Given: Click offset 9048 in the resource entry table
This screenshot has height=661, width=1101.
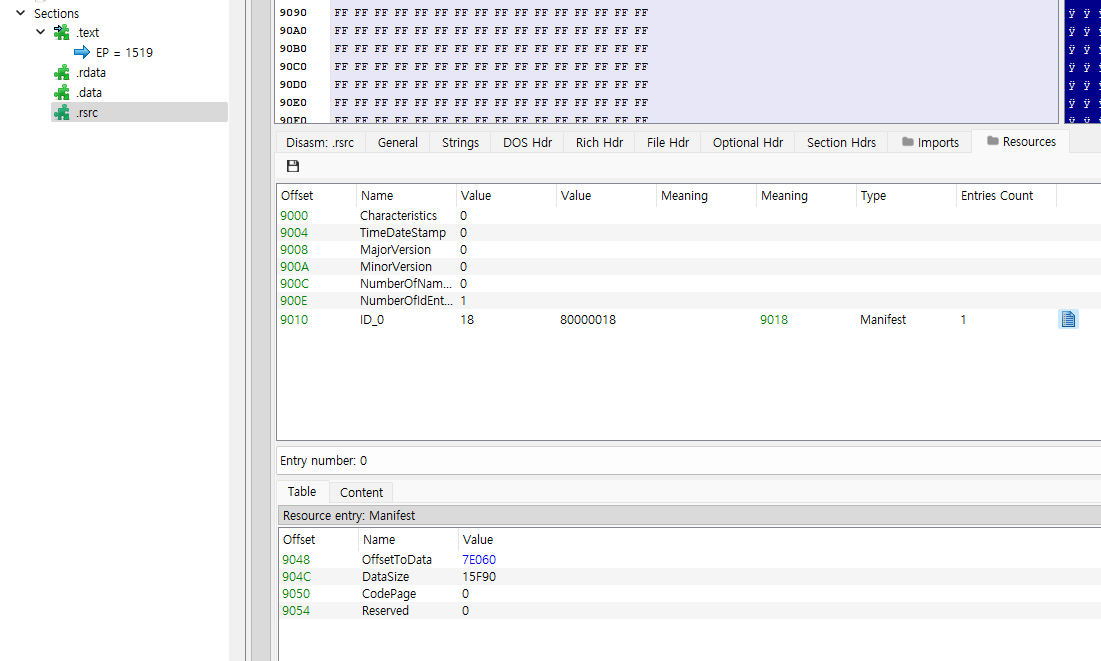Looking at the screenshot, I should [x=296, y=560].
